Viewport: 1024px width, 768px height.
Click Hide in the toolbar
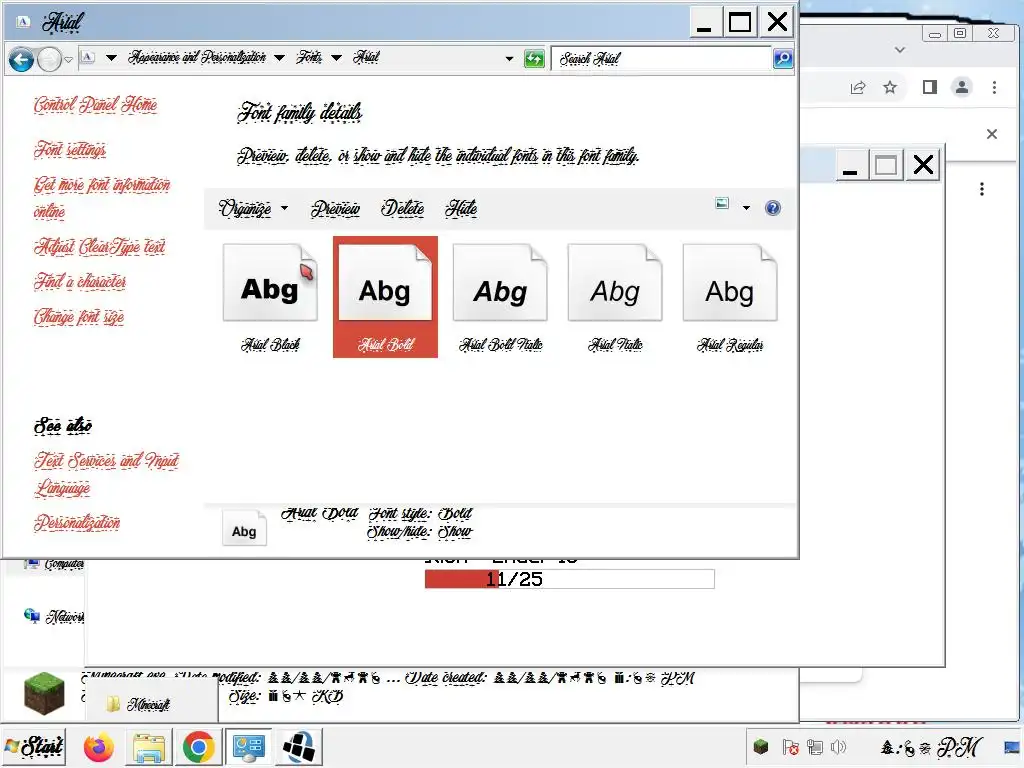[461, 208]
